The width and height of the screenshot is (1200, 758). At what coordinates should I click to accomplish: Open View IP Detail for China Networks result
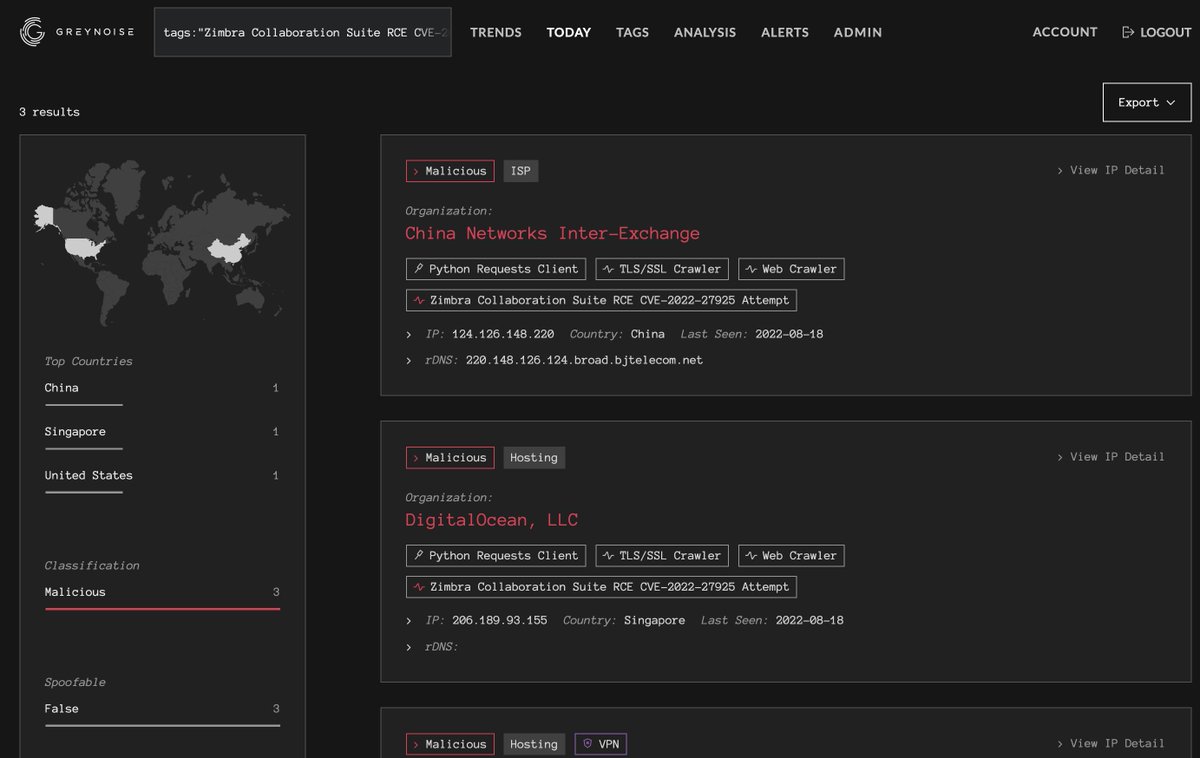pos(1111,170)
